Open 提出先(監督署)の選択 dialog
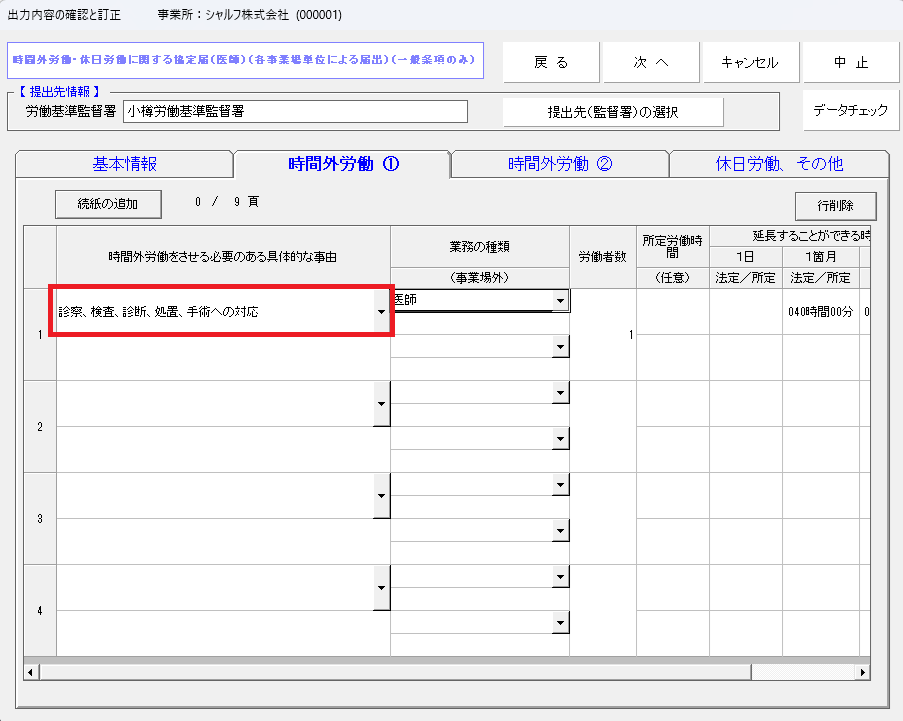Screen dimensions: 903x721 tap(612, 112)
